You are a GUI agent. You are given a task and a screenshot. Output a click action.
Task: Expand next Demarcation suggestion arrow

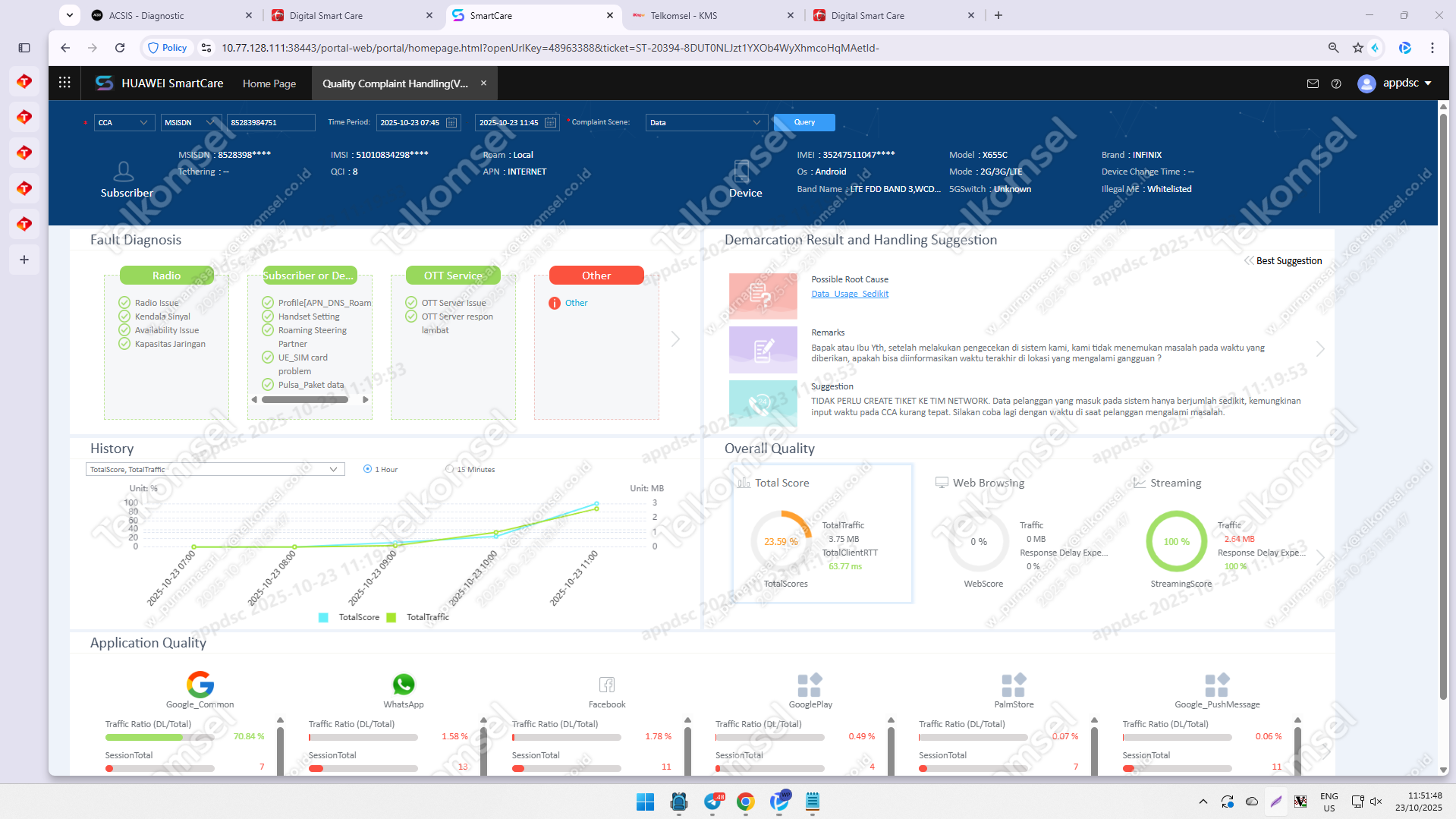(x=1320, y=348)
